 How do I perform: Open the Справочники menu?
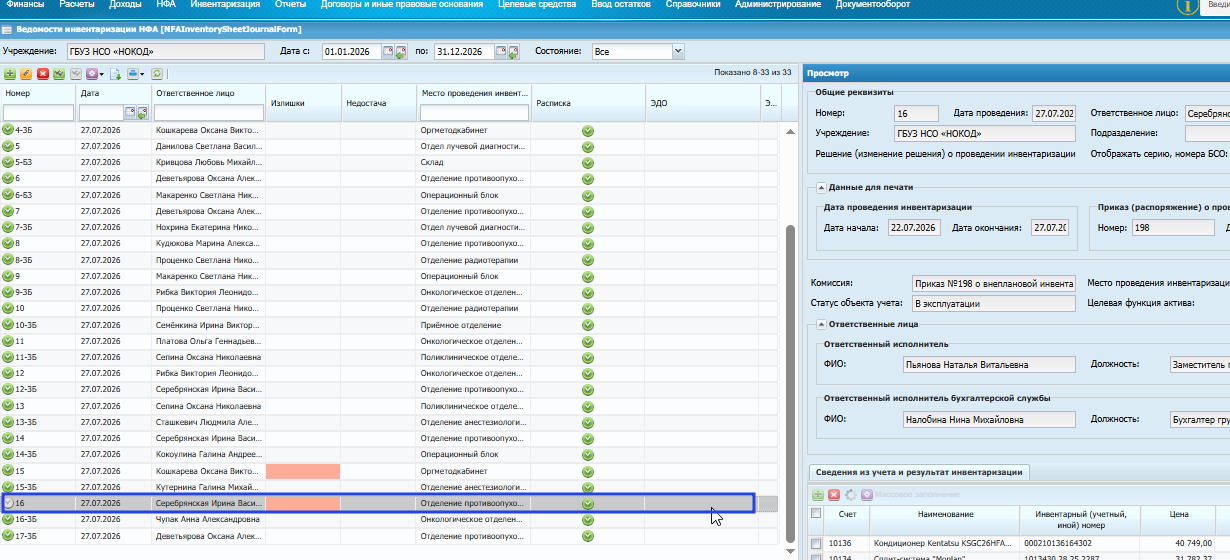point(693,5)
